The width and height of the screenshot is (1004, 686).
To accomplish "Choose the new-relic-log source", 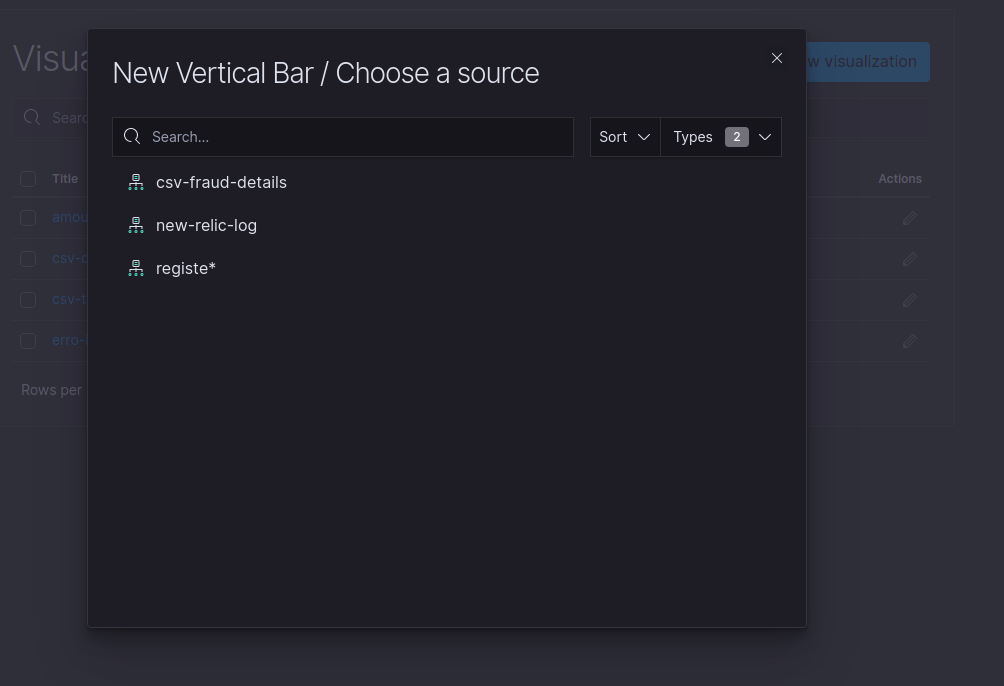I will (x=206, y=225).
